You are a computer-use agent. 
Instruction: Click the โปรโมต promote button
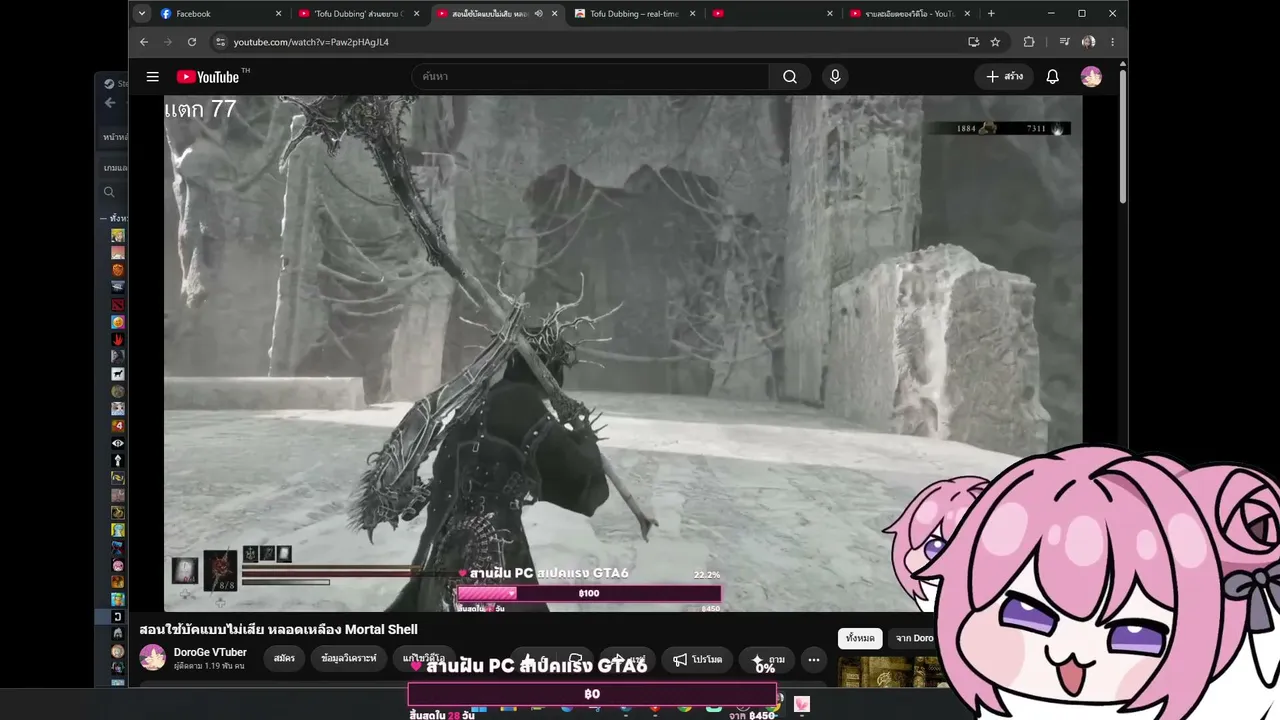(697, 659)
